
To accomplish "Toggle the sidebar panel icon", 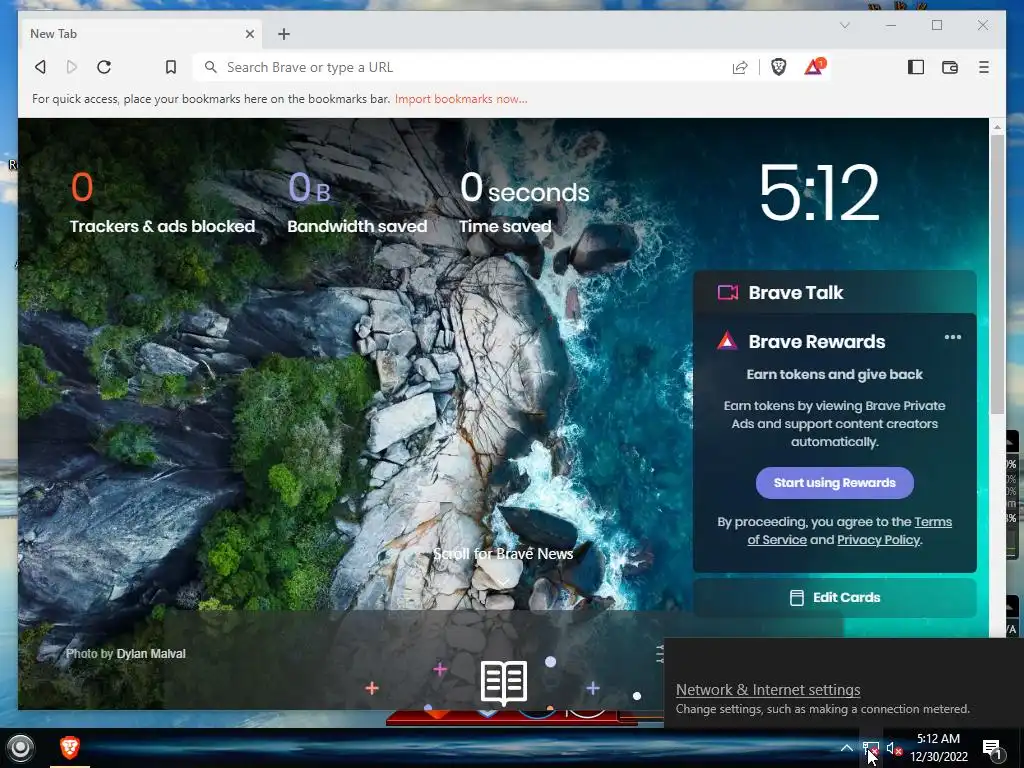I will tap(916, 67).
